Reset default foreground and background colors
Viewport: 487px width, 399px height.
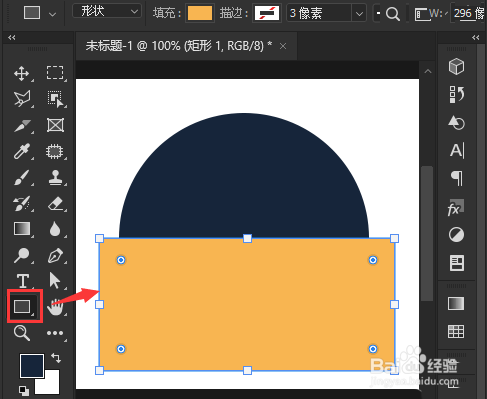(x=24, y=390)
